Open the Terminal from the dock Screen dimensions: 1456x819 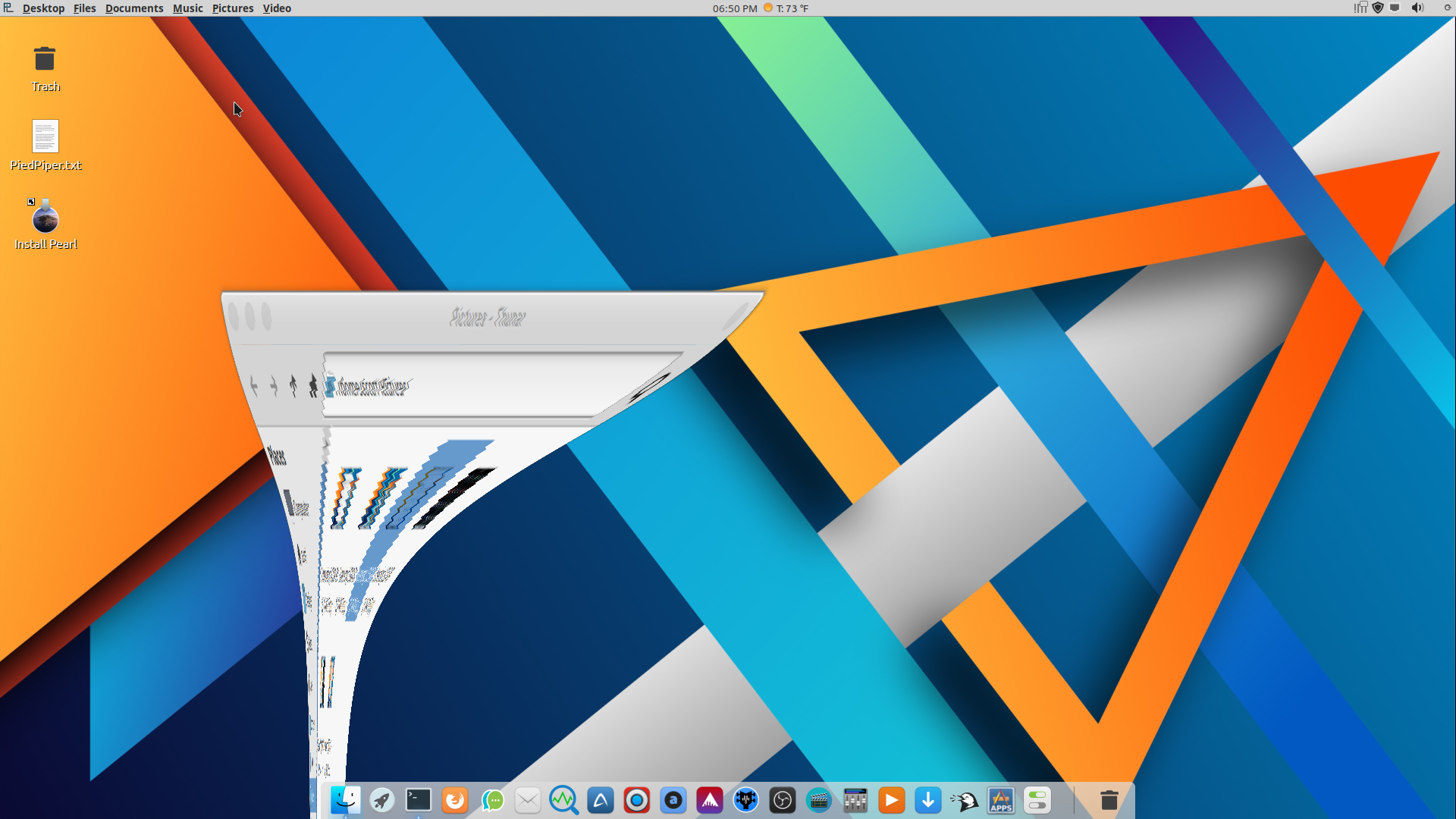(419, 800)
